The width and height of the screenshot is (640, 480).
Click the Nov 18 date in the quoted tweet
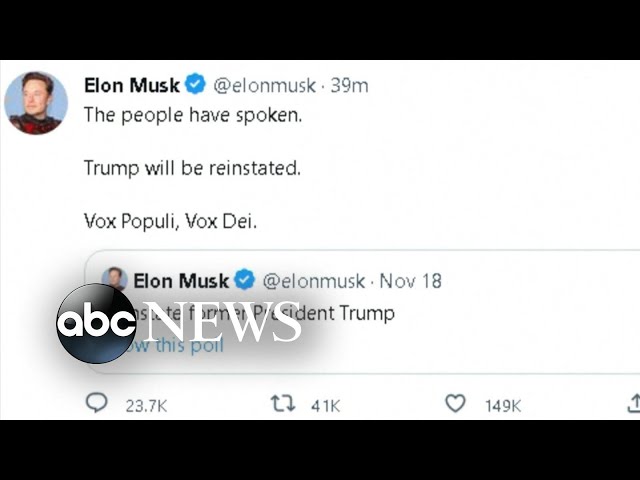[x=410, y=281]
